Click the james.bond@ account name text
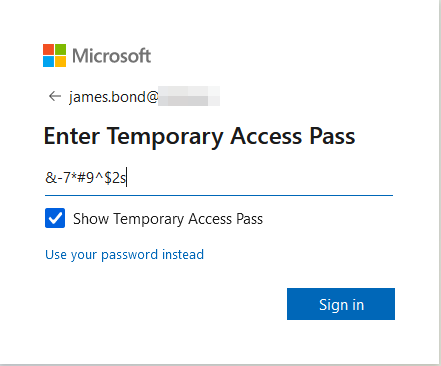Image resolution: width=441 pixels, height=366 pixels. tap(113, 97)
